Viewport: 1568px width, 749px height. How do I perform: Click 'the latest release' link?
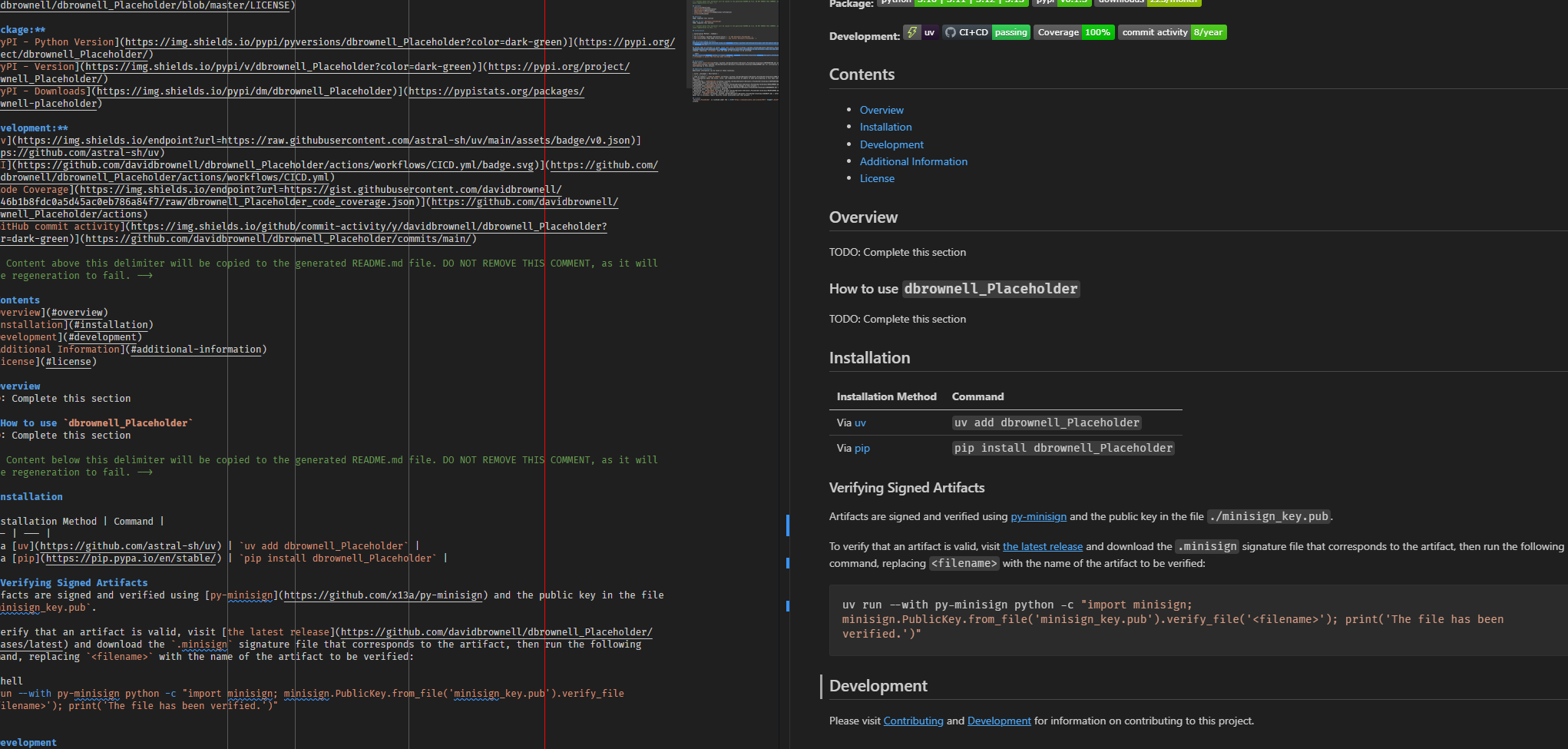[1042, 546]
